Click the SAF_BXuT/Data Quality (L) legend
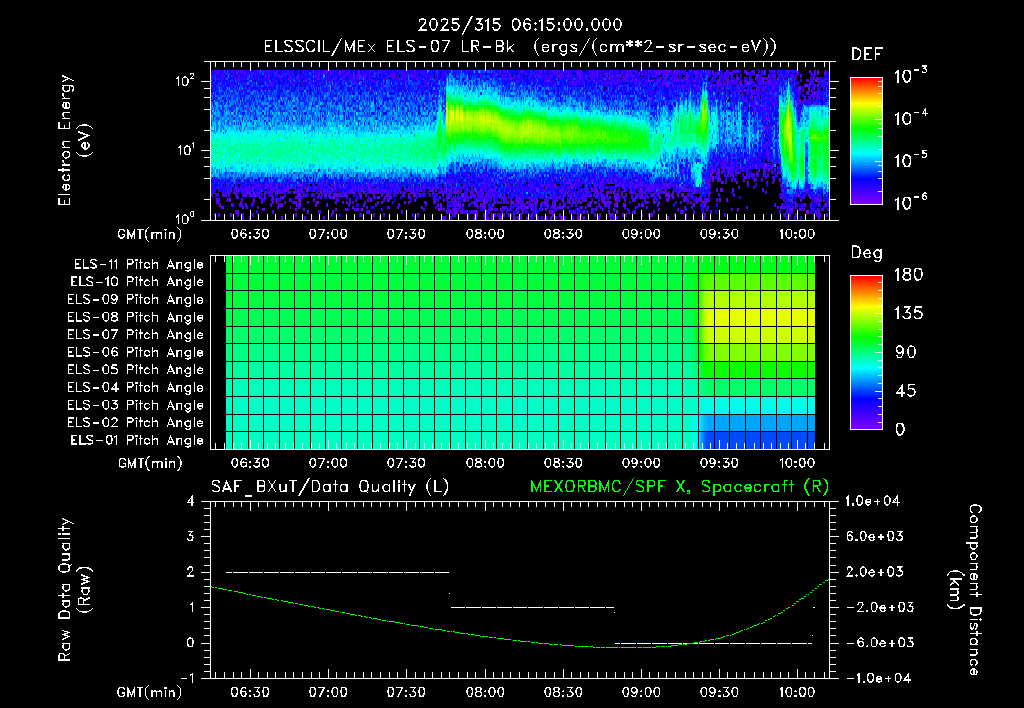The height and width of the screenshot is (708, 1024). tap(330, 487)
